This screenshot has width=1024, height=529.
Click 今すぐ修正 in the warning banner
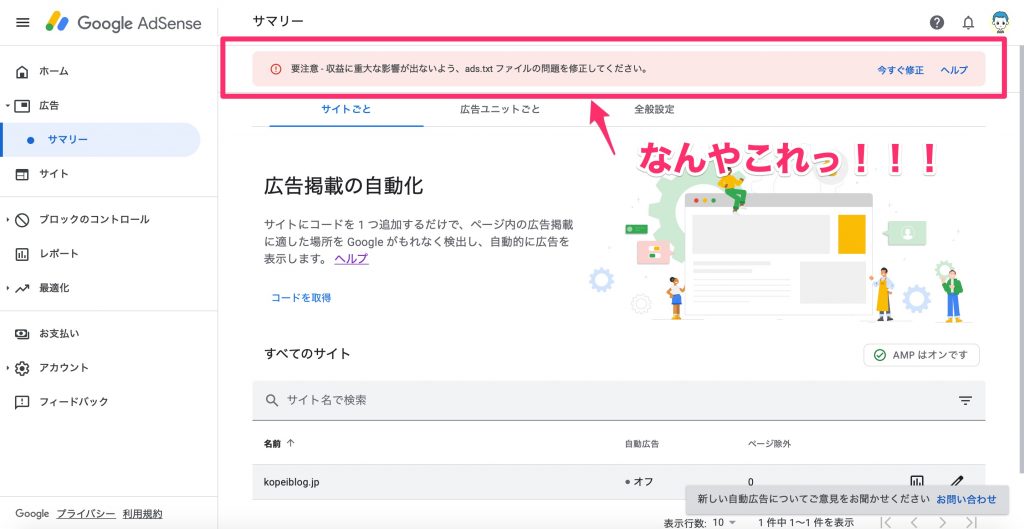coord(900,70)
